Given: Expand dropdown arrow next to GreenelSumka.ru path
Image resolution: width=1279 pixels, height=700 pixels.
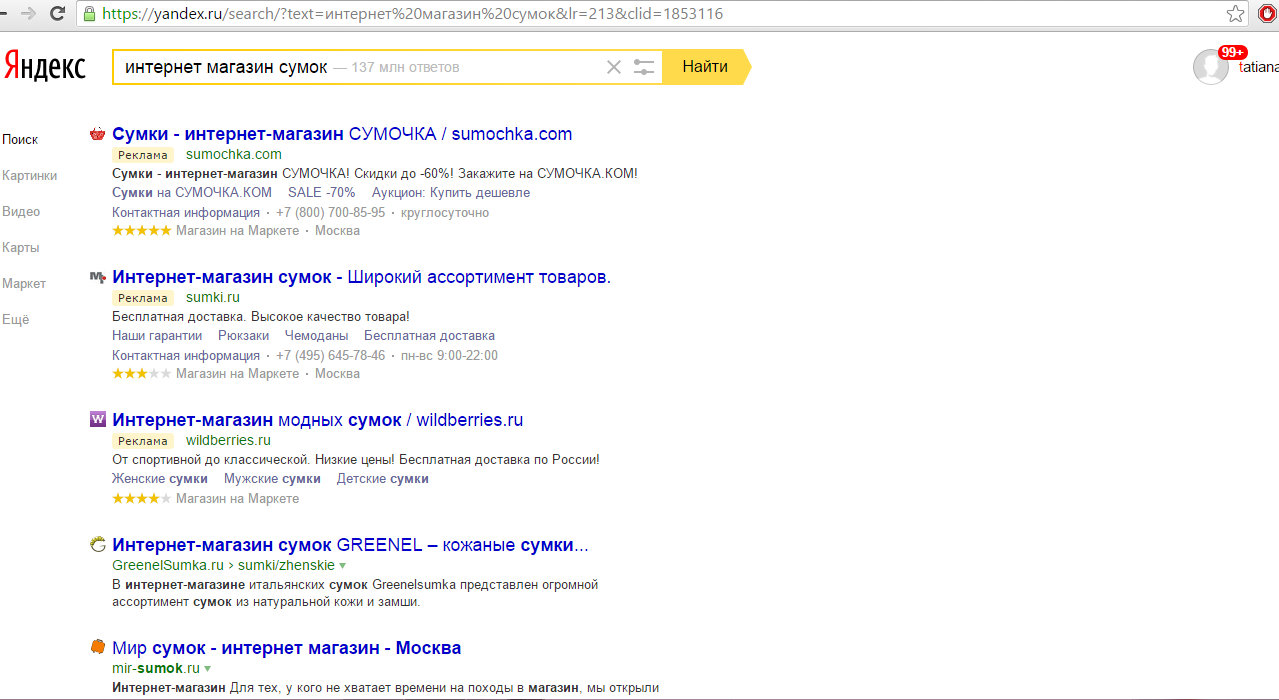Looking at the screenshot, I should 343,566.
